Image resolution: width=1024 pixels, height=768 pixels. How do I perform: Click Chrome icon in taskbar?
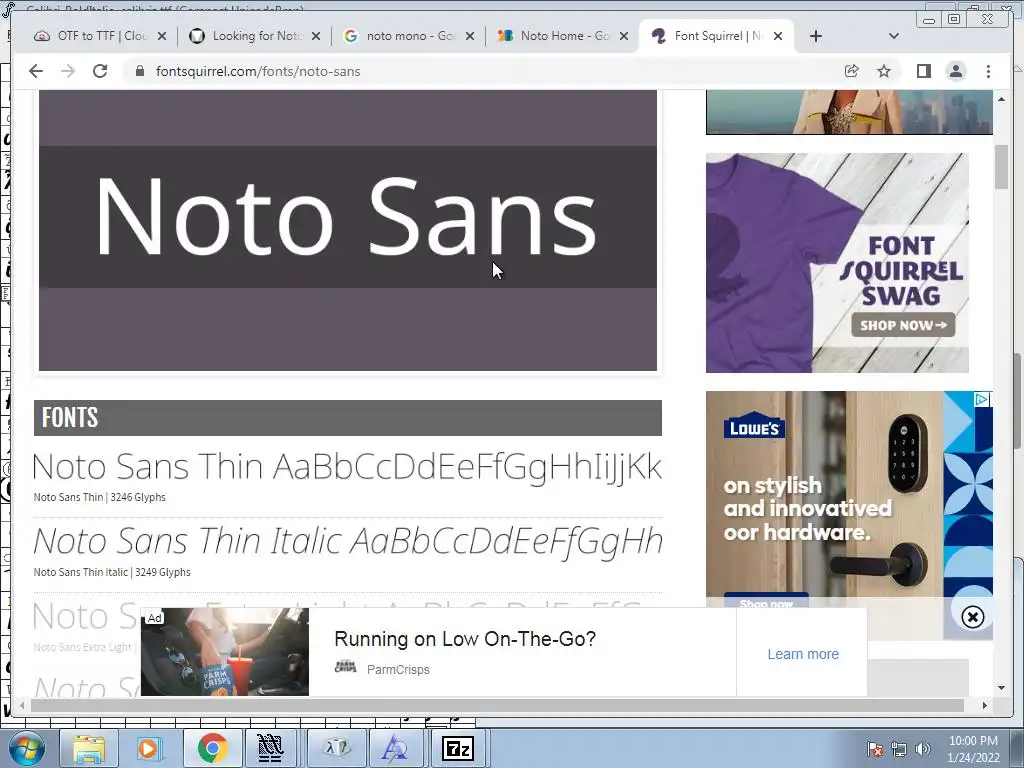(212, 748)
